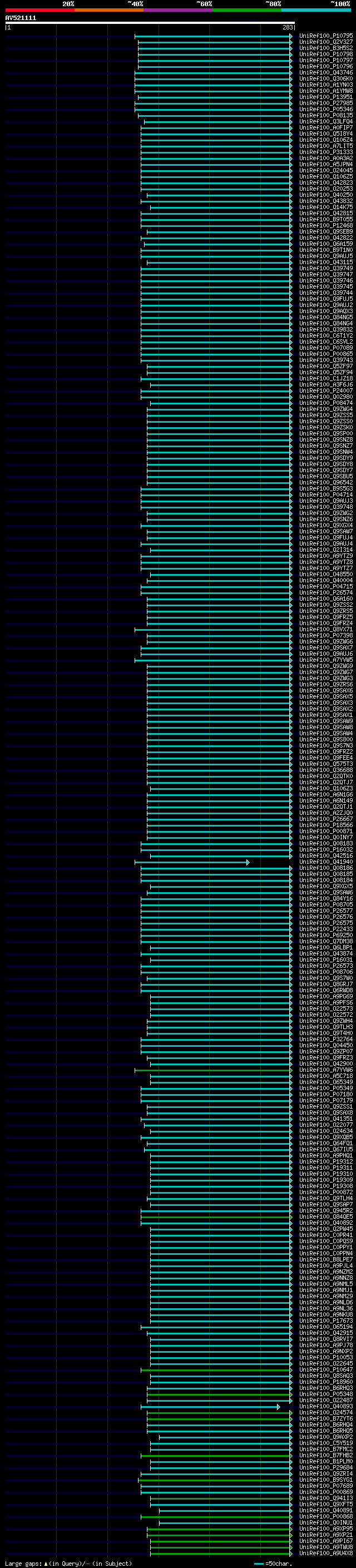
Task: Select the row labeled UniRef100_Q42516
Action: pos(326,856)
